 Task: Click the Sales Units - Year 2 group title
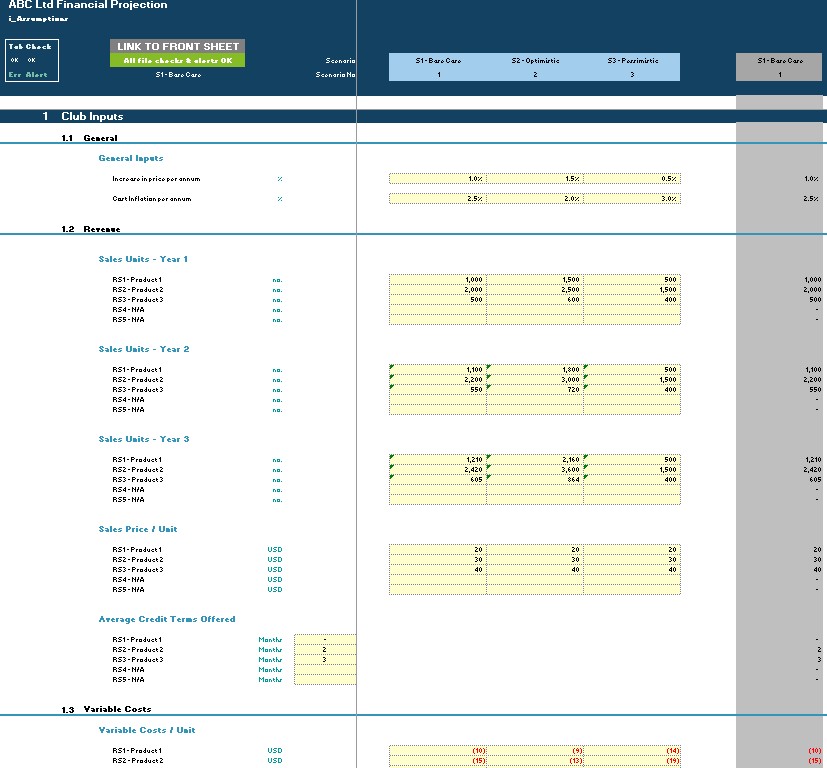(143, 349)
